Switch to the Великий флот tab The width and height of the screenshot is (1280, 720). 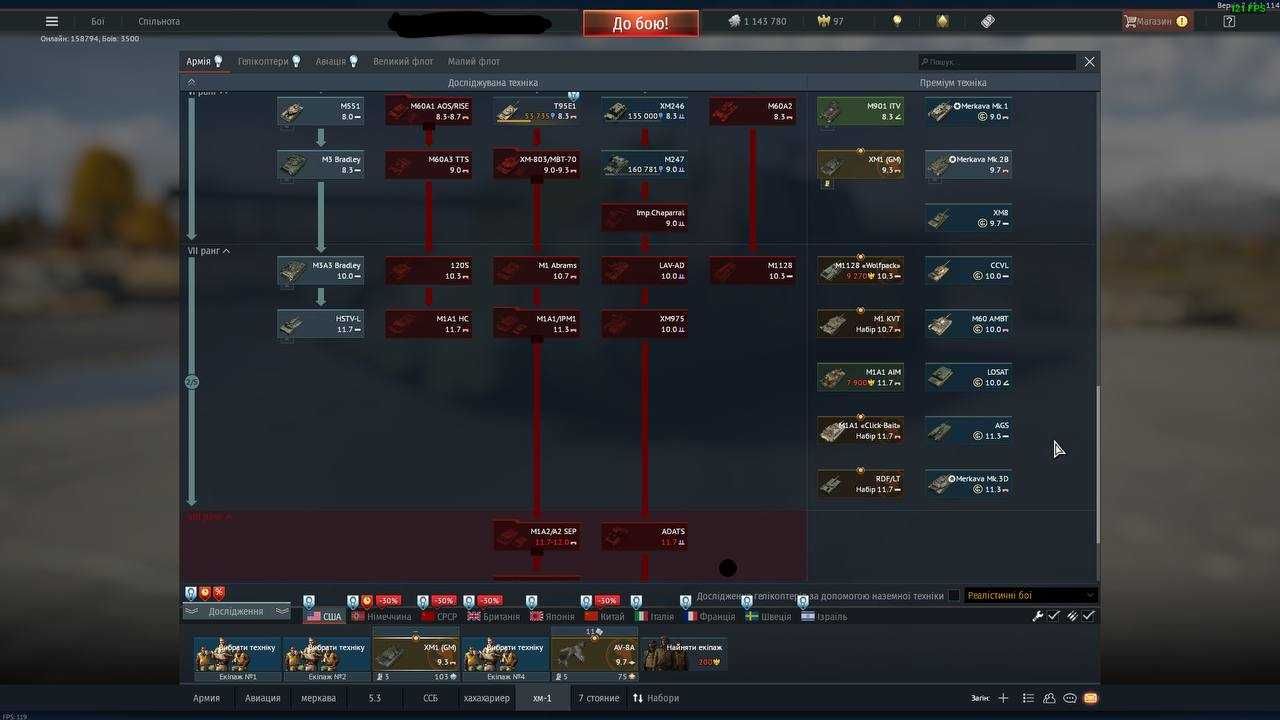click(x=403, y=61)
